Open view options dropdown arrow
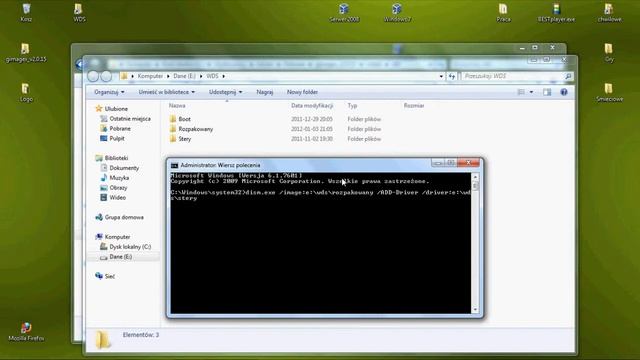The width and height of the screenshot is (640, 360). click(x=531, y=92)
